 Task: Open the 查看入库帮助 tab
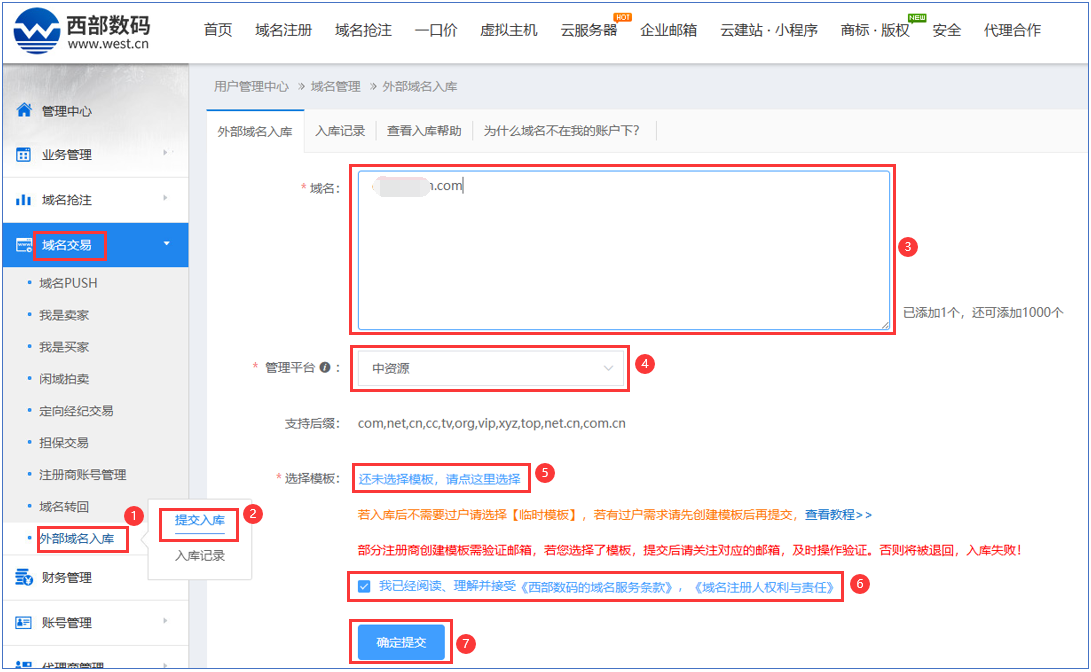coord(424,130)
